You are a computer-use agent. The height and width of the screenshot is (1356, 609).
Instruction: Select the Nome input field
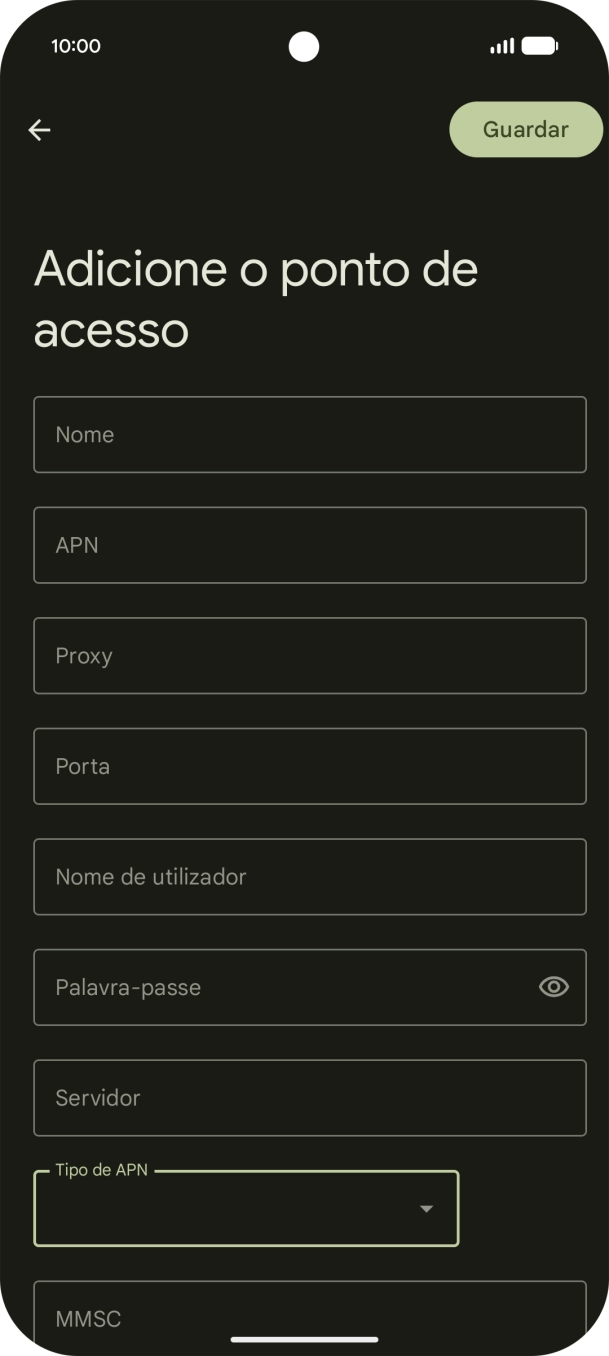click(310, 434)
